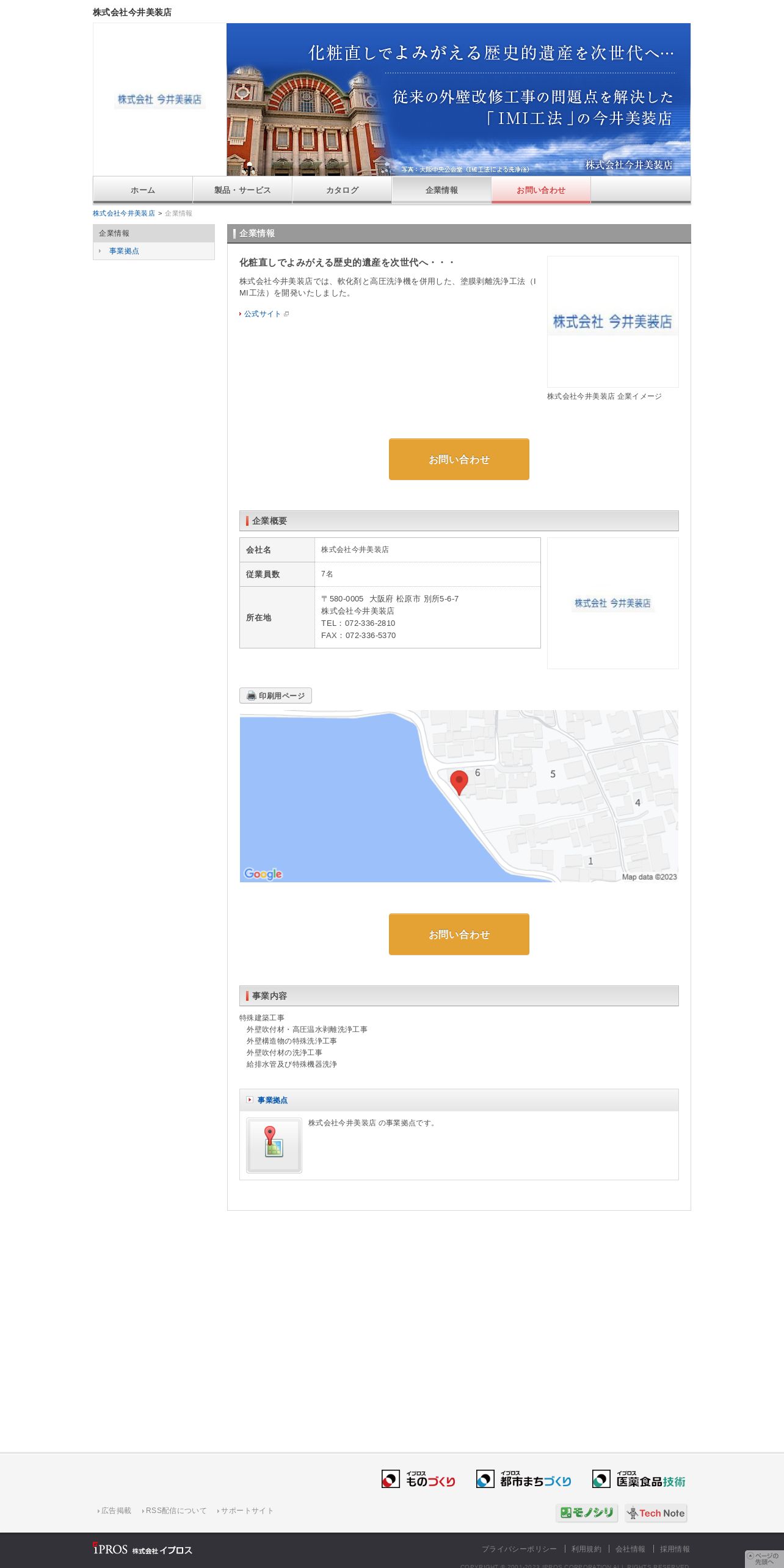The width and height of the screenshot is (784, 1568).
Task: Open the red お問い合わせ navigation tab
Action: (541, 190)
